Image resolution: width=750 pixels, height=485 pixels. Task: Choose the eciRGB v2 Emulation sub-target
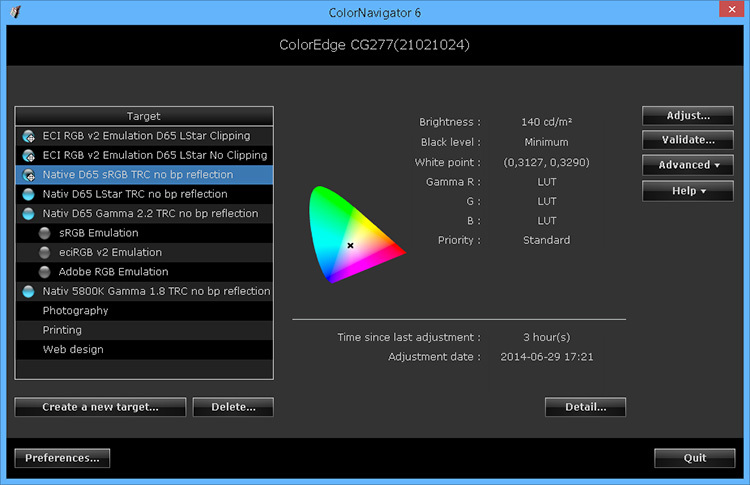tap(144, 253)
